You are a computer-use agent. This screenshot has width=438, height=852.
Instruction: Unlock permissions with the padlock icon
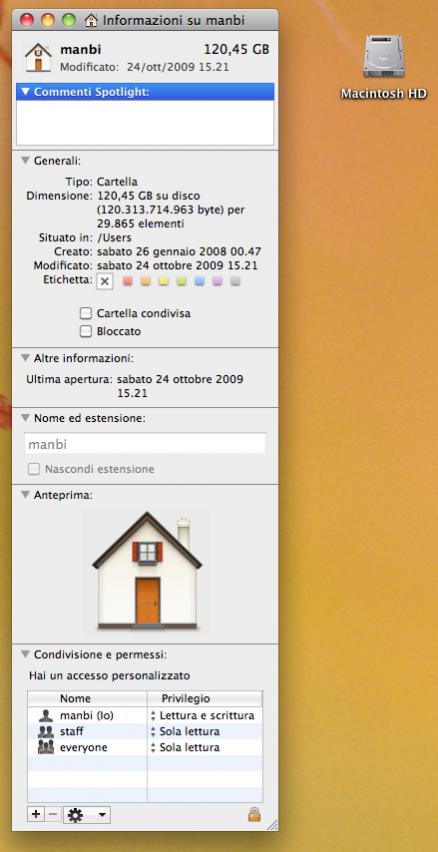click(254, 814)
